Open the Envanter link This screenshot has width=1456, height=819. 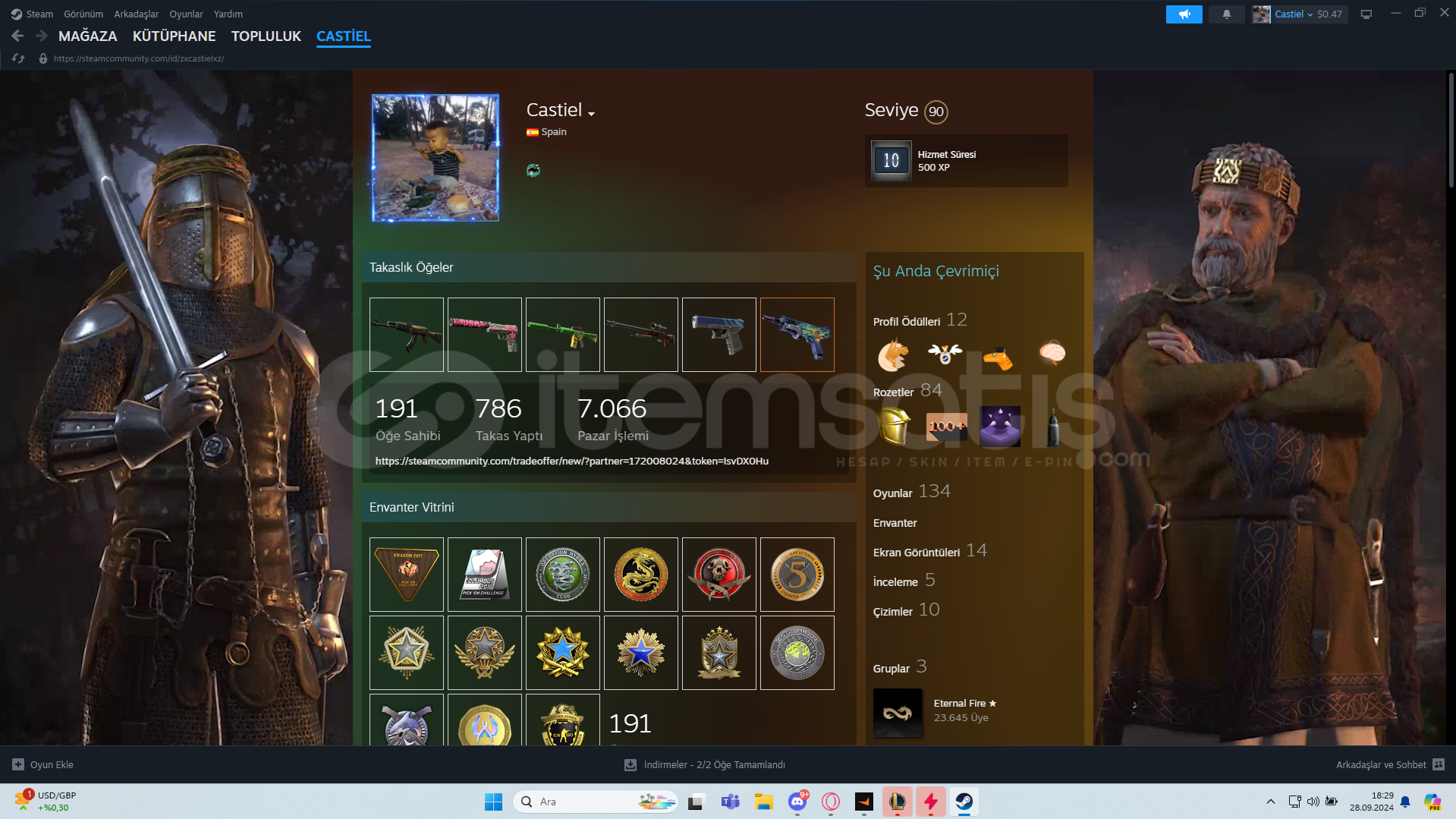895,523
